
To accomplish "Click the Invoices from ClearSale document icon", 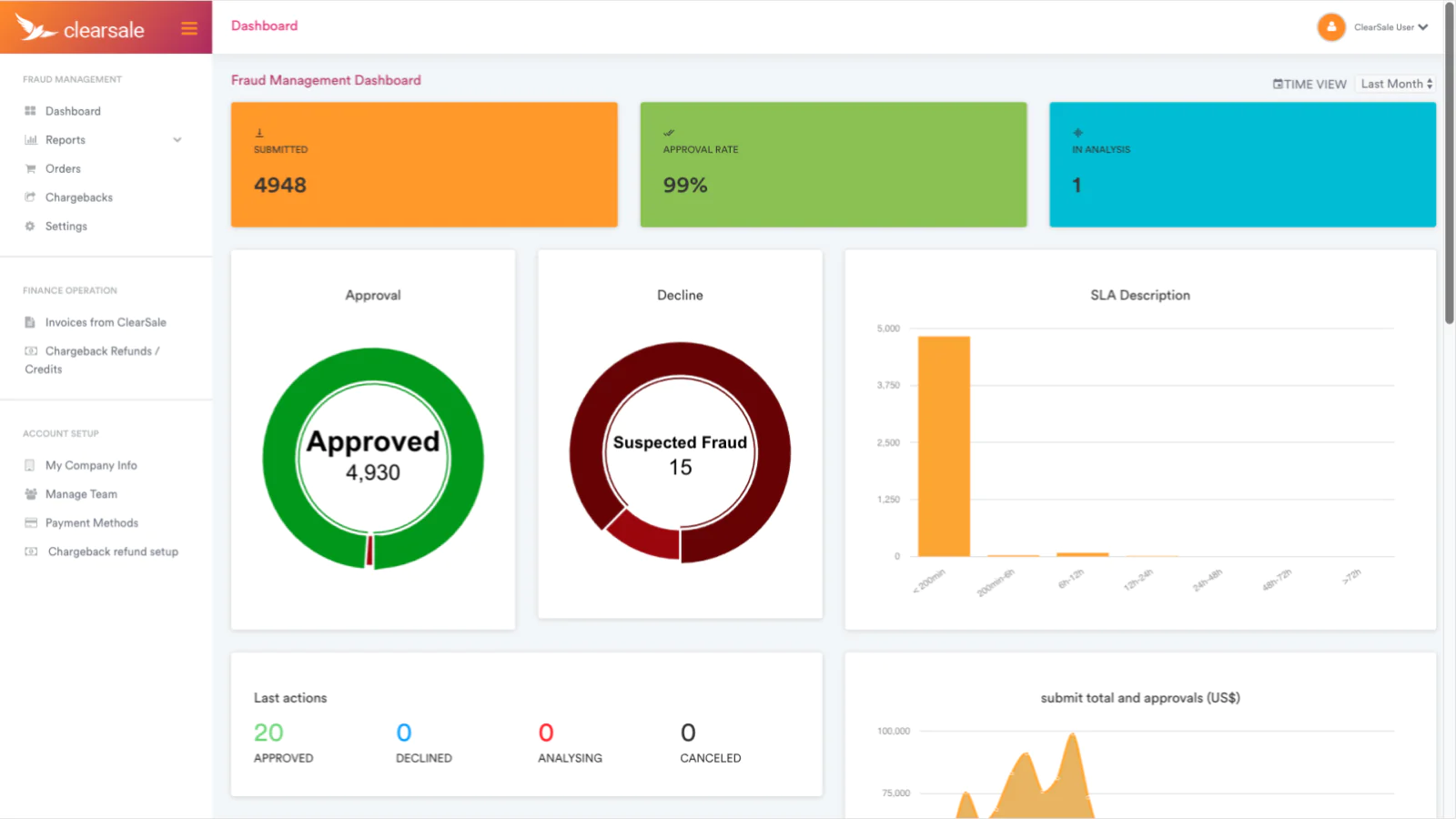I will coord(30,322).
